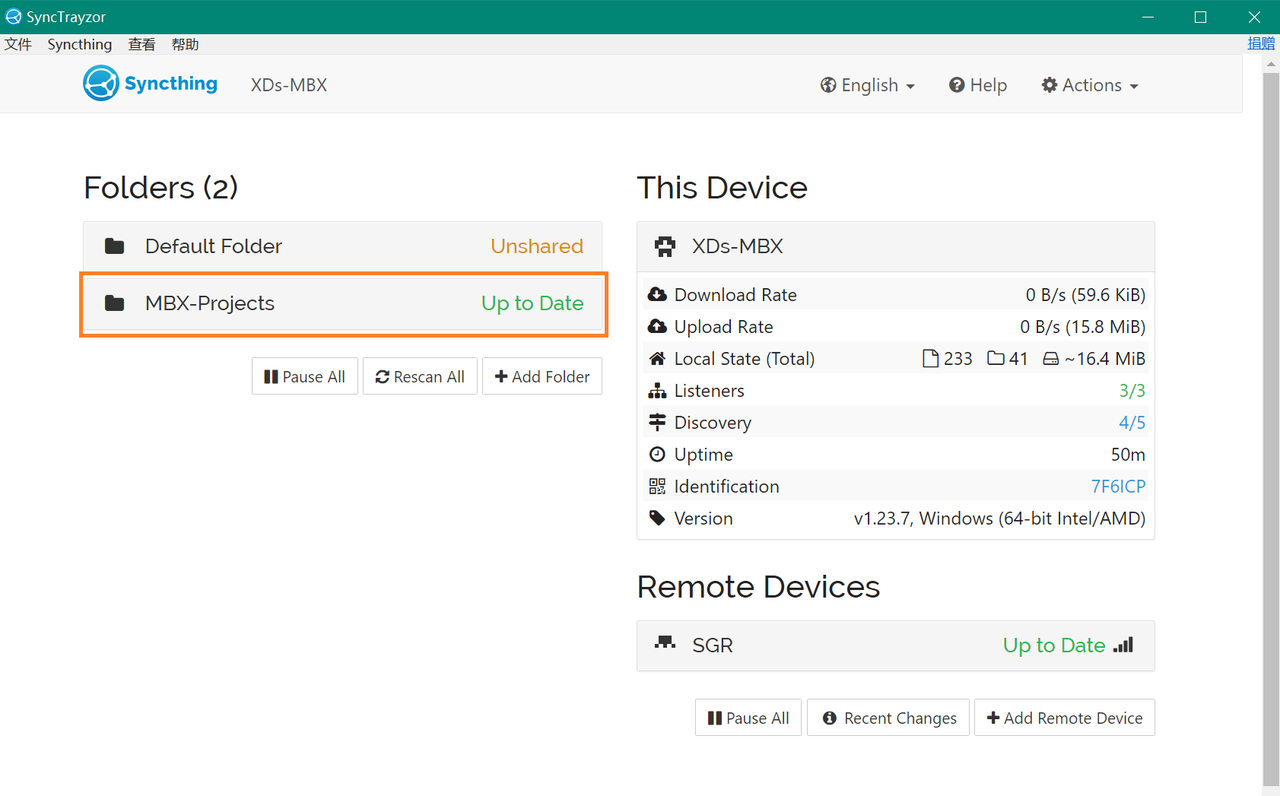Image resolution: width=1280 pixels, height=796 pixels.
Task: Click SGR Up to Date status
Action: pos(1054,645)
